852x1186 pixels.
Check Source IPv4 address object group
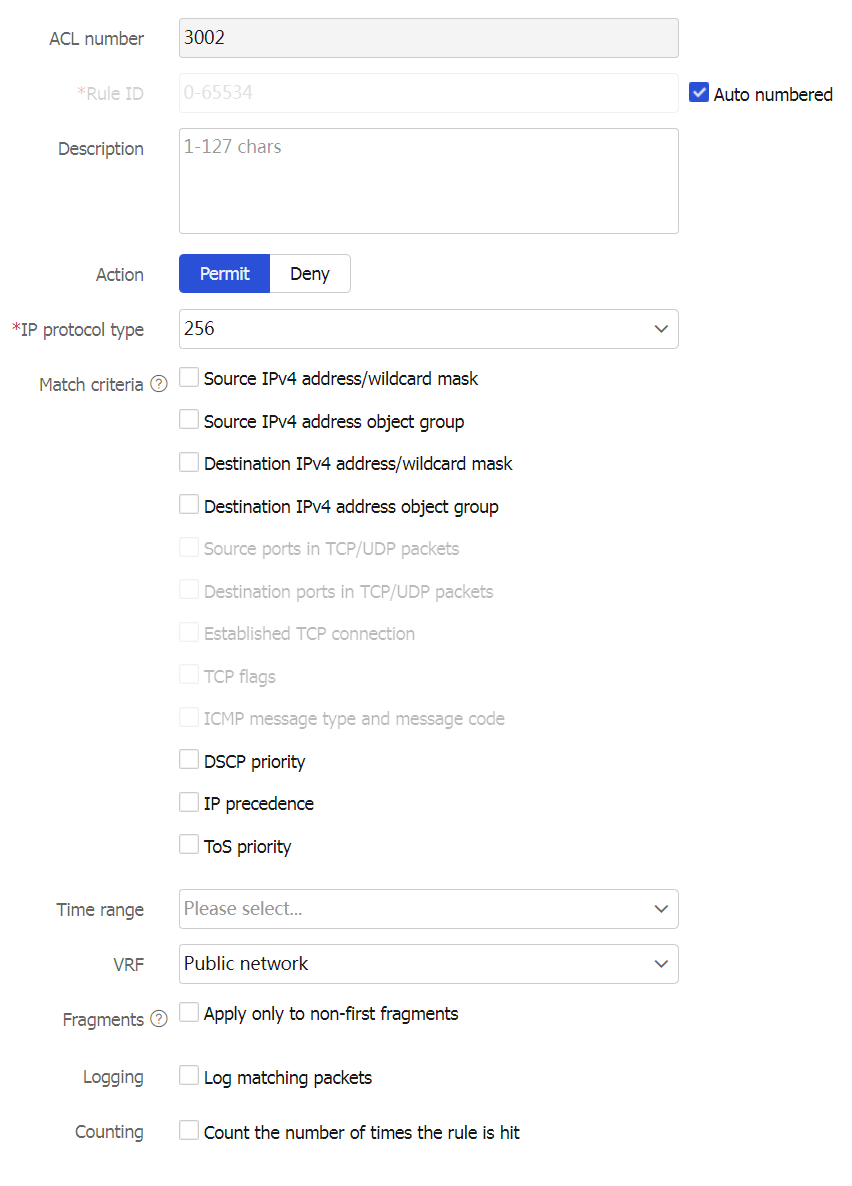[x=189, y=421]
